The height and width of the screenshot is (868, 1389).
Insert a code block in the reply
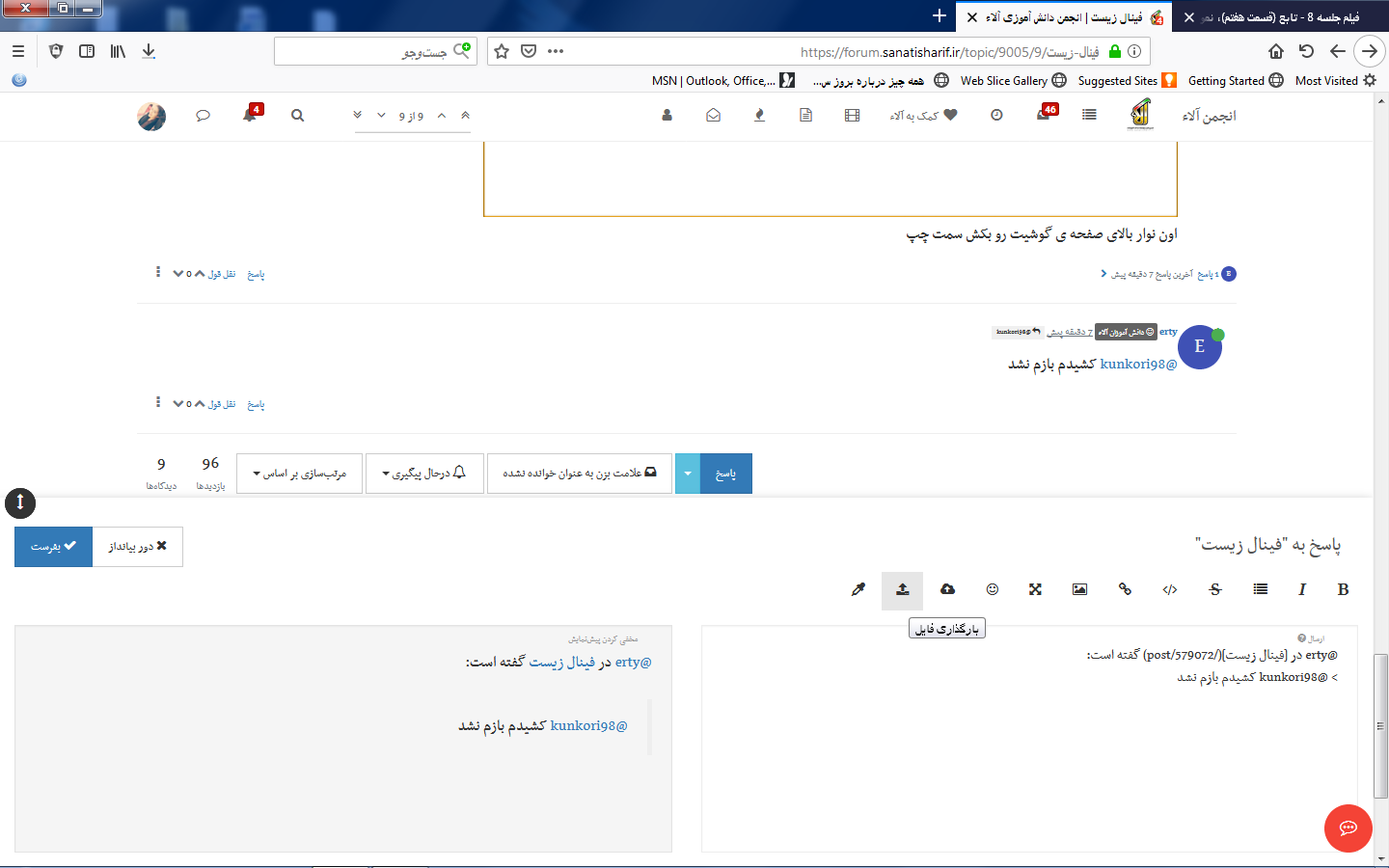[1170, 590]
